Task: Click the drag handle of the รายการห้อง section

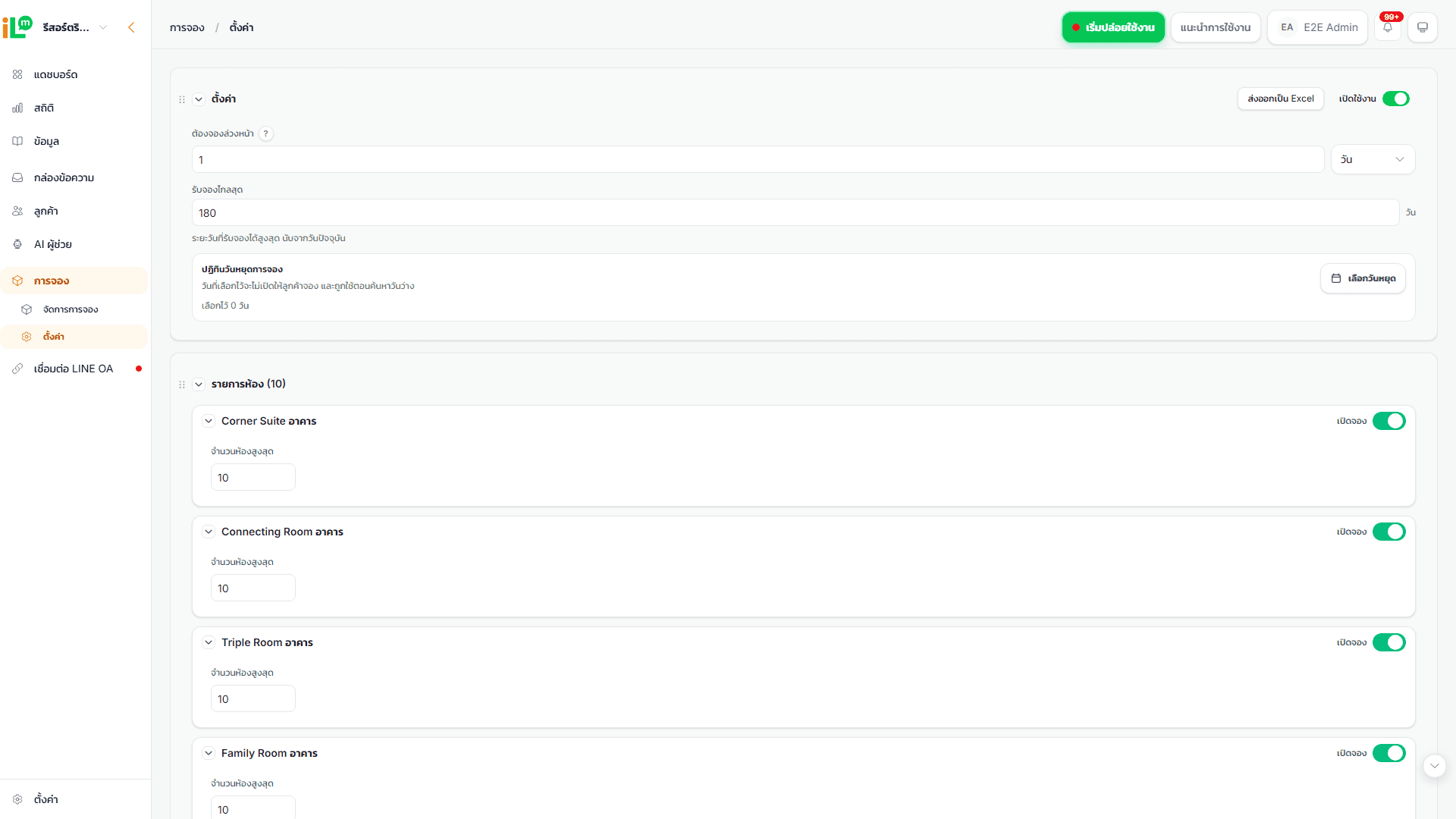Action: (x=182, y=384)
